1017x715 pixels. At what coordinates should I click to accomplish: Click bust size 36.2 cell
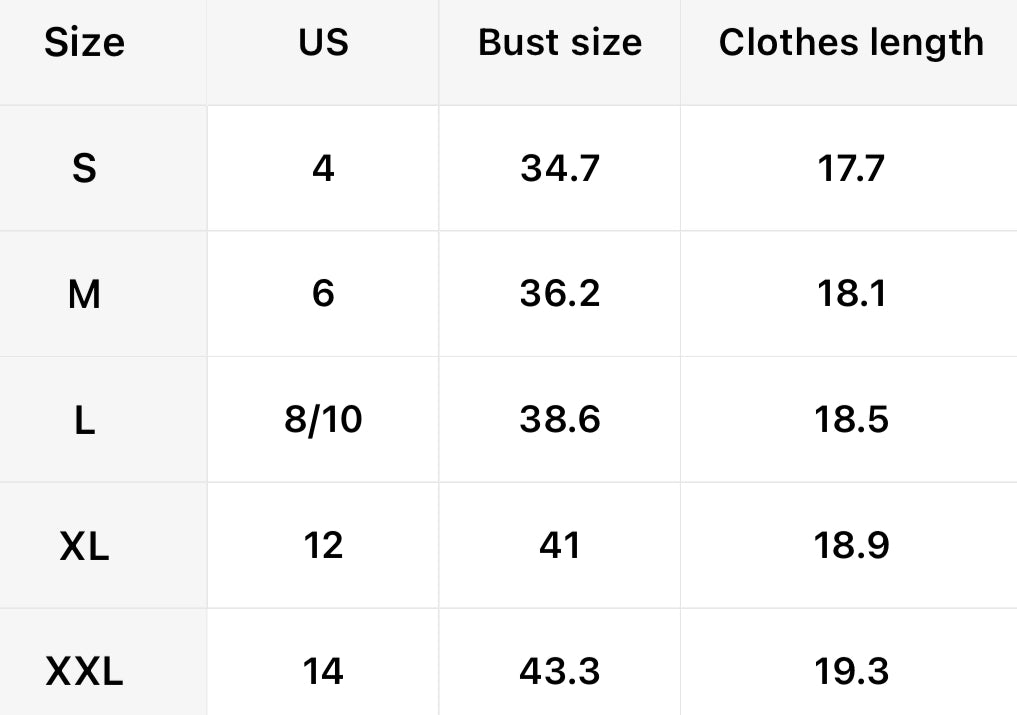pyautogui.click(x=560, y=295)
